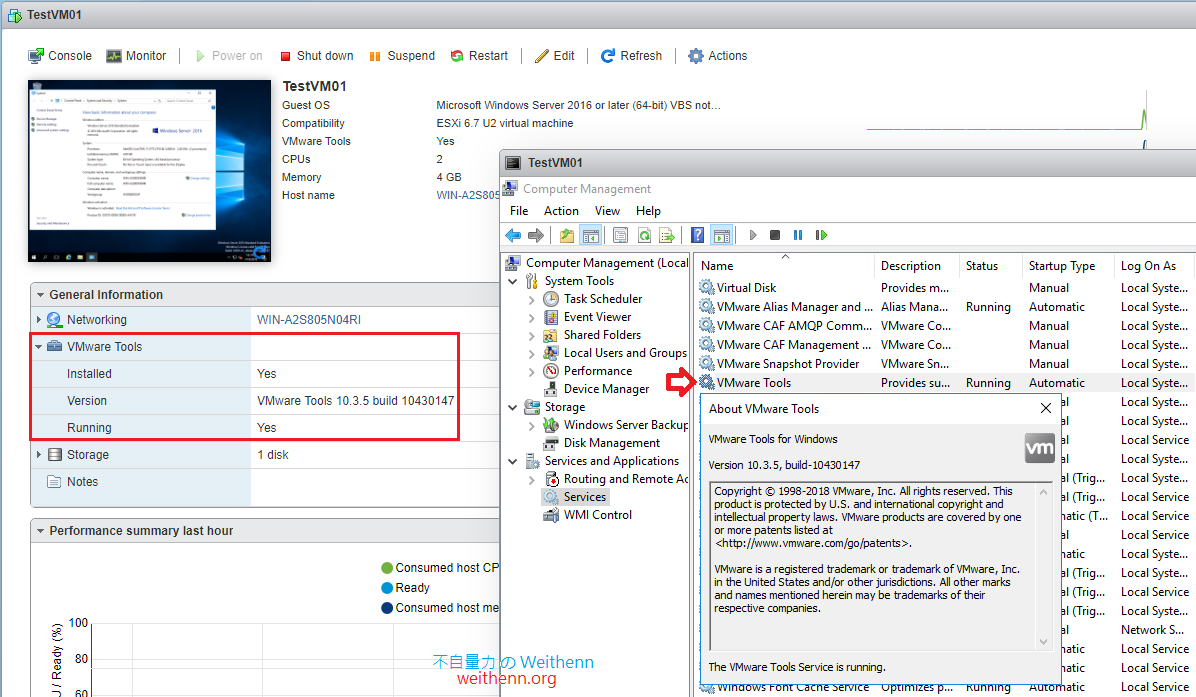Click the Pause Service toolbar icon
The height and width of the screenshot is (697, 1196).
pos(797,234)
